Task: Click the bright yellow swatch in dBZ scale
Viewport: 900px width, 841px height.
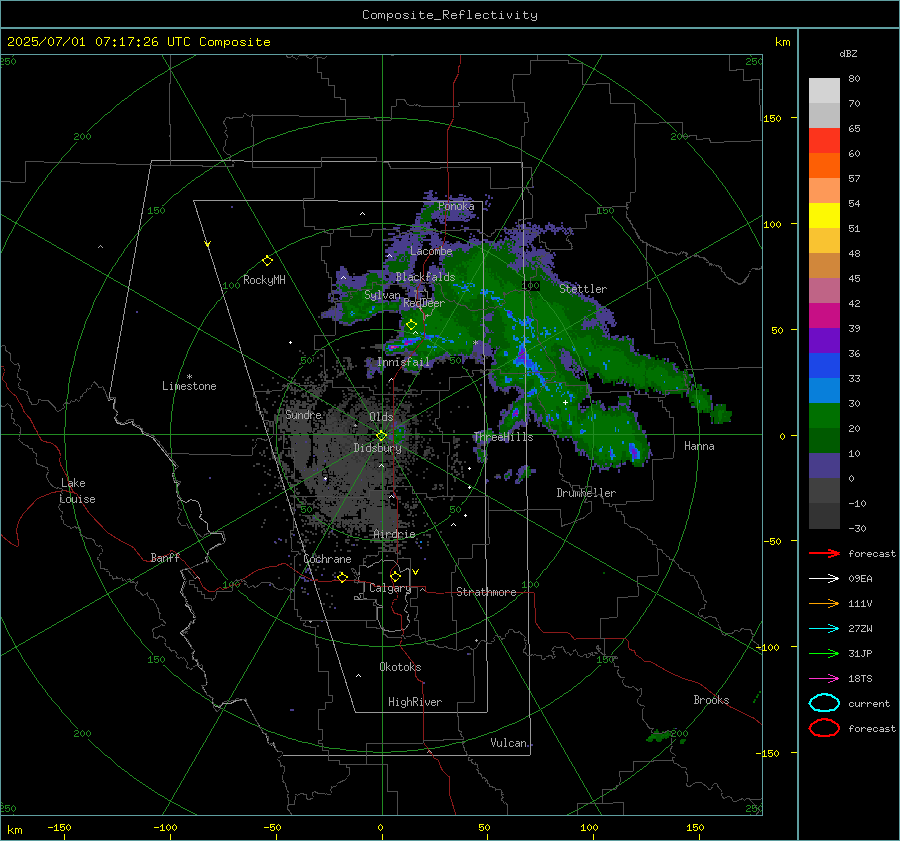Action: (x=824, y=215)
